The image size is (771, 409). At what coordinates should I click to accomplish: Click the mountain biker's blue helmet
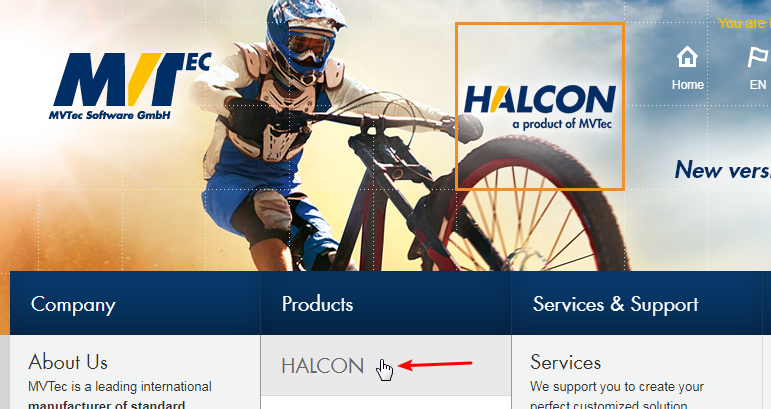[304, 35]
